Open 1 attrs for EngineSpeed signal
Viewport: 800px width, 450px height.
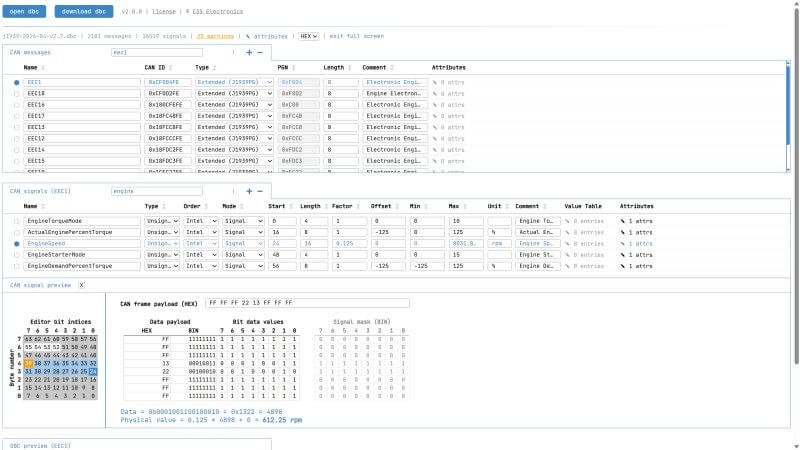(x=636, y=243)
